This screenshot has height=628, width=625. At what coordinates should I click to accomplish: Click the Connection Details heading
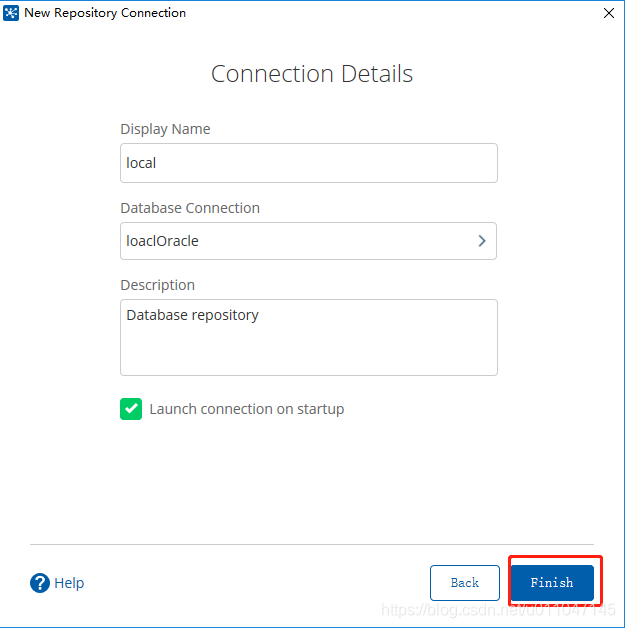(x=312, y=74)
